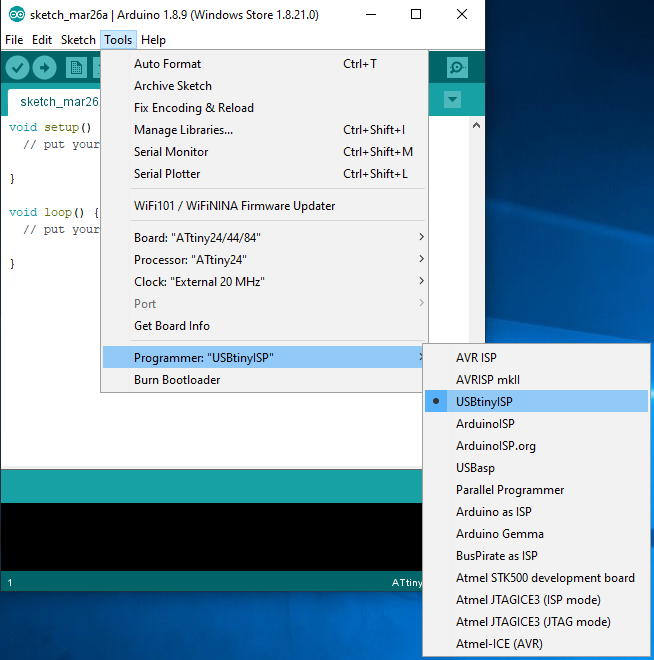The height and width of the screenshot is (660, 654).
Task: Expand the Programmer USBtinyISP submenu
Action: point(264,357)
